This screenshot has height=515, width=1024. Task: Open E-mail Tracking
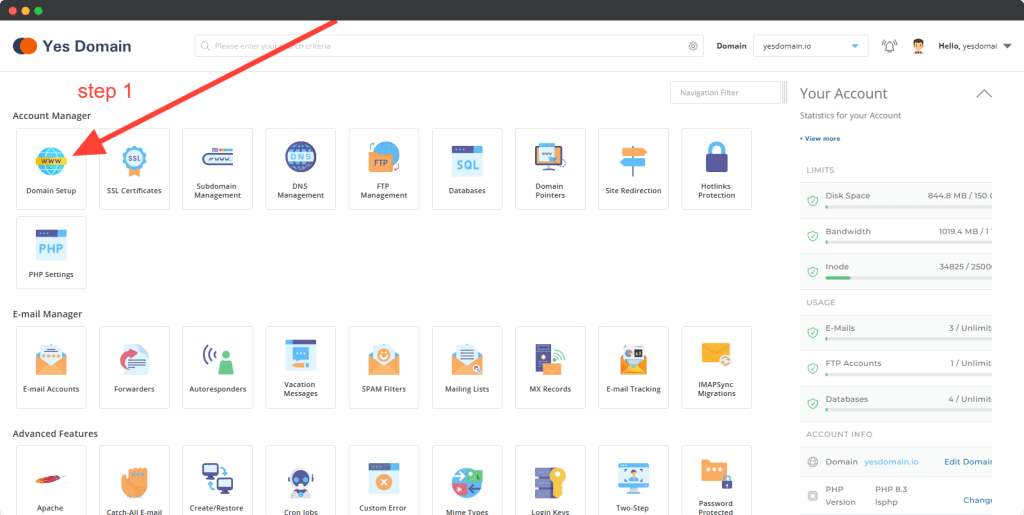point(633,367)
